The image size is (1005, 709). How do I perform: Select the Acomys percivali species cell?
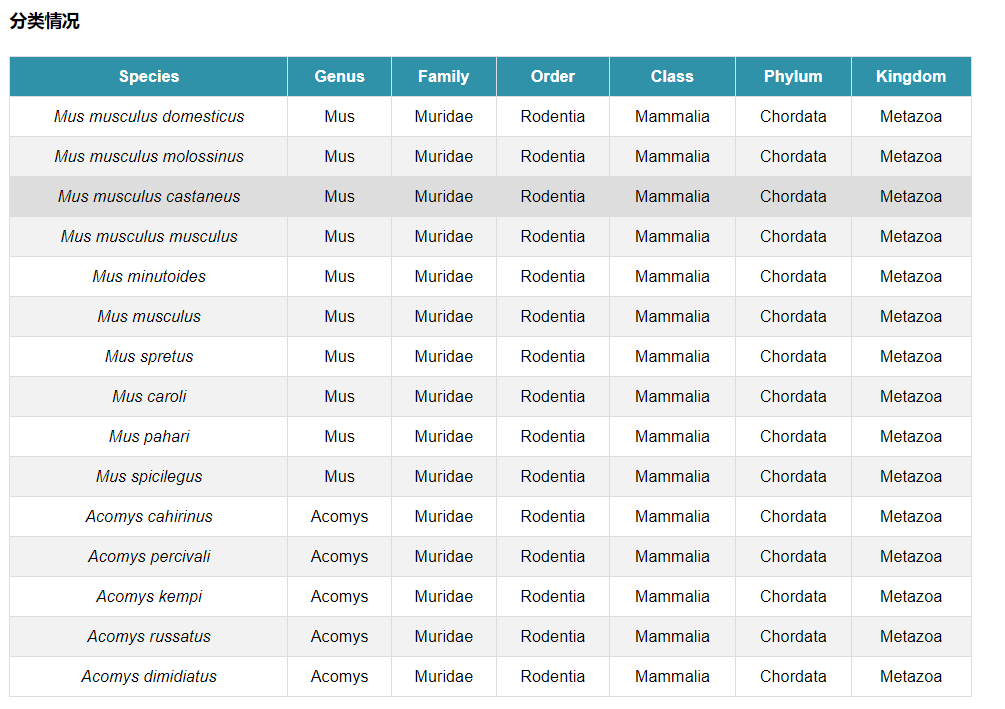[x=149, y=556]
